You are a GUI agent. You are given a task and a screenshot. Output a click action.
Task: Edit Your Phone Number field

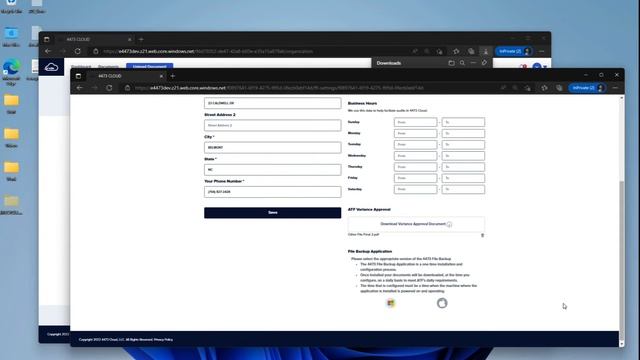[x=273, y=191]
